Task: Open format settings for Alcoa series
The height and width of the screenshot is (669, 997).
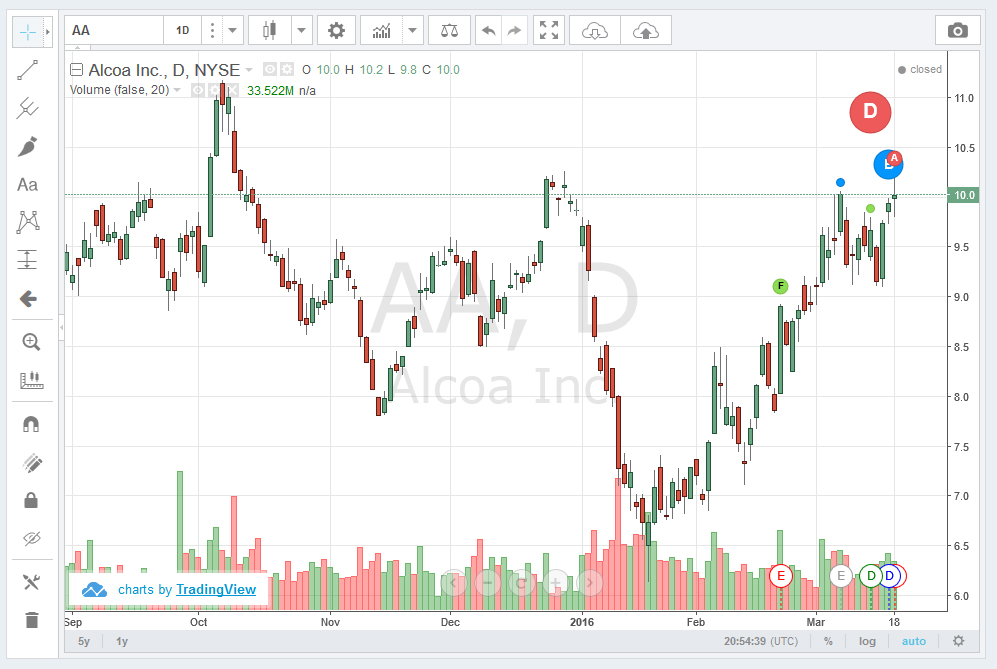Action: tap(287, 69)
